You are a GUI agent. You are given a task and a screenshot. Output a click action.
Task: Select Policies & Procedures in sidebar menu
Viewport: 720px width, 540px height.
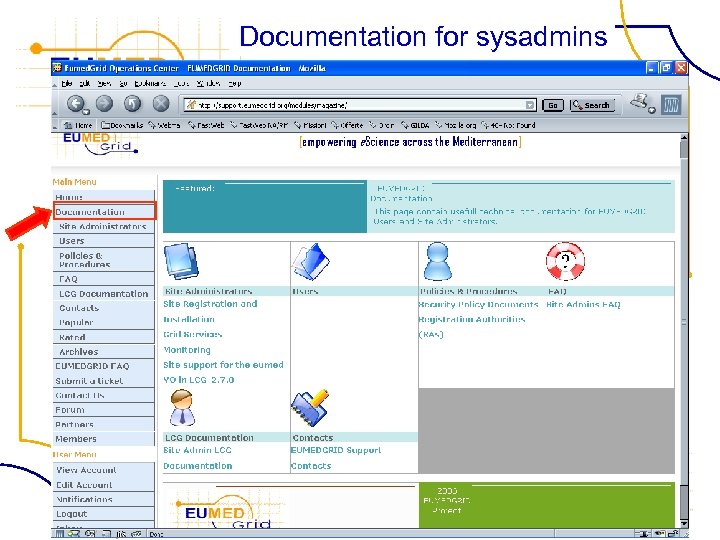click(104, 260)
